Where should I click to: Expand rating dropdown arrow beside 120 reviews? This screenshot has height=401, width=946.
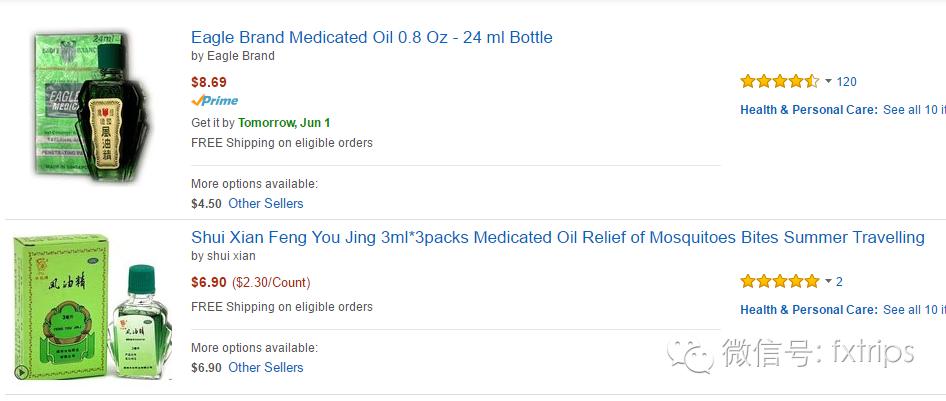[828, 82]
